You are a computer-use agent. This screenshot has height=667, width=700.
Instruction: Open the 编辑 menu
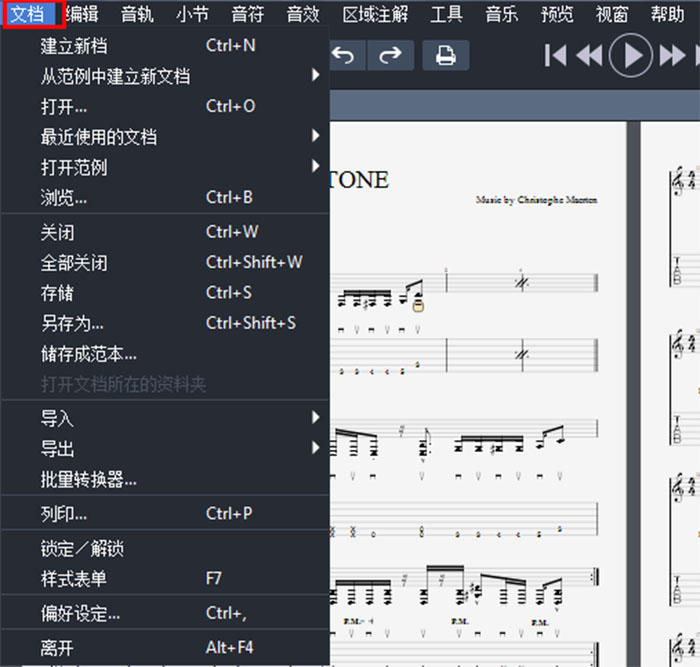click(82, 14)
